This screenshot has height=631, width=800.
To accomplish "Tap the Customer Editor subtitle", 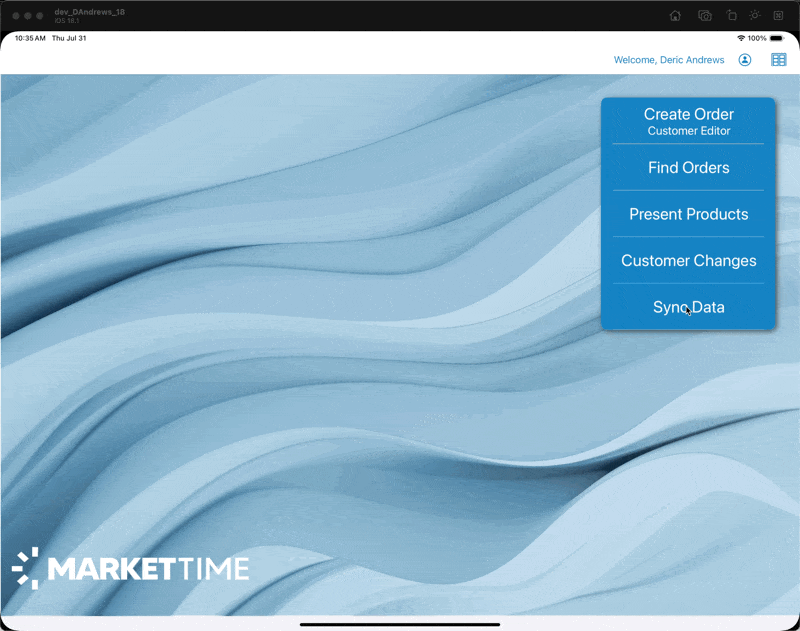I will (688, 131).
